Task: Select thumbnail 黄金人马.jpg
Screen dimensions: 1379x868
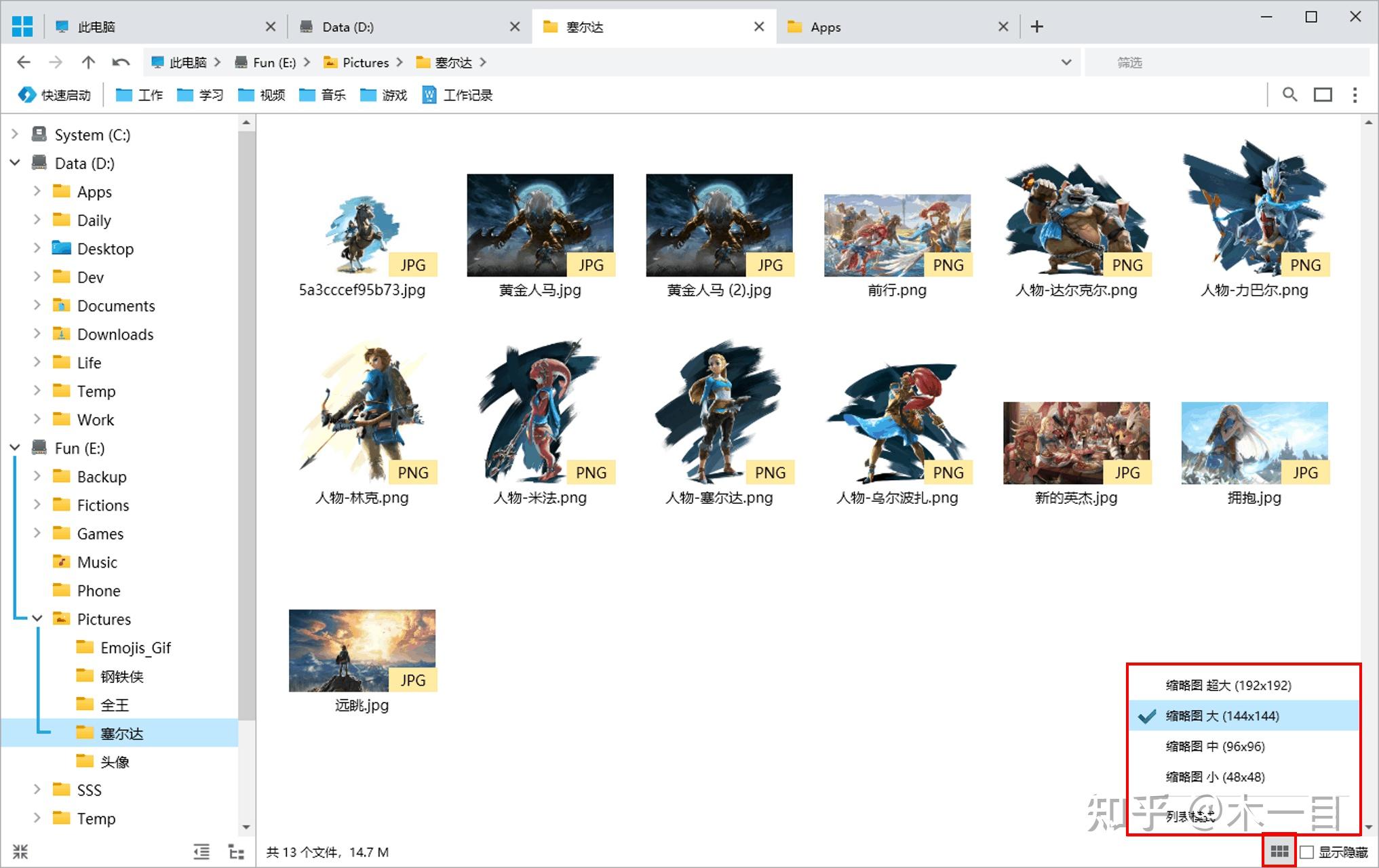Action: click(540, 225)
